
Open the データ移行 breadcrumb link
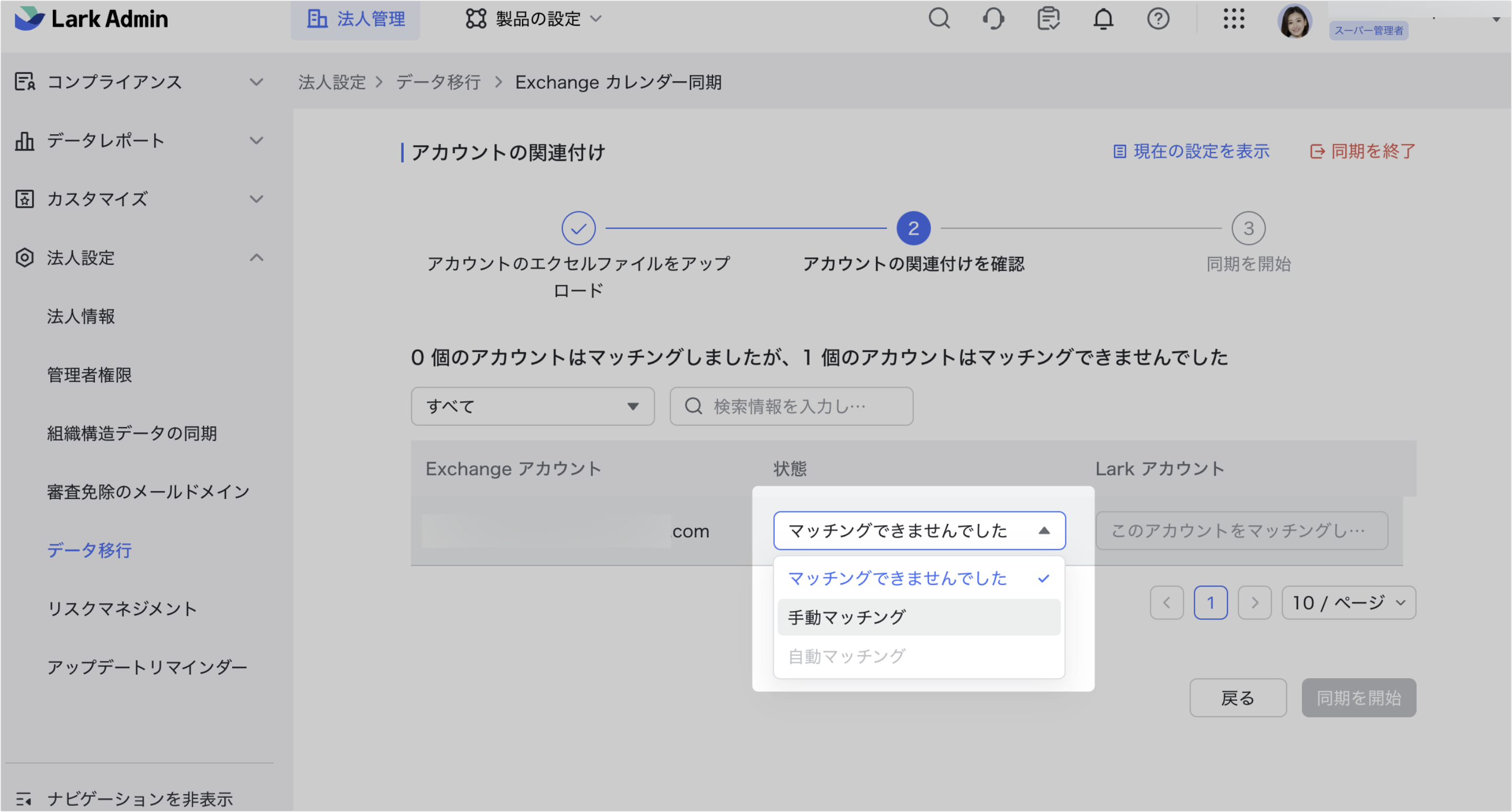[438, 82]
